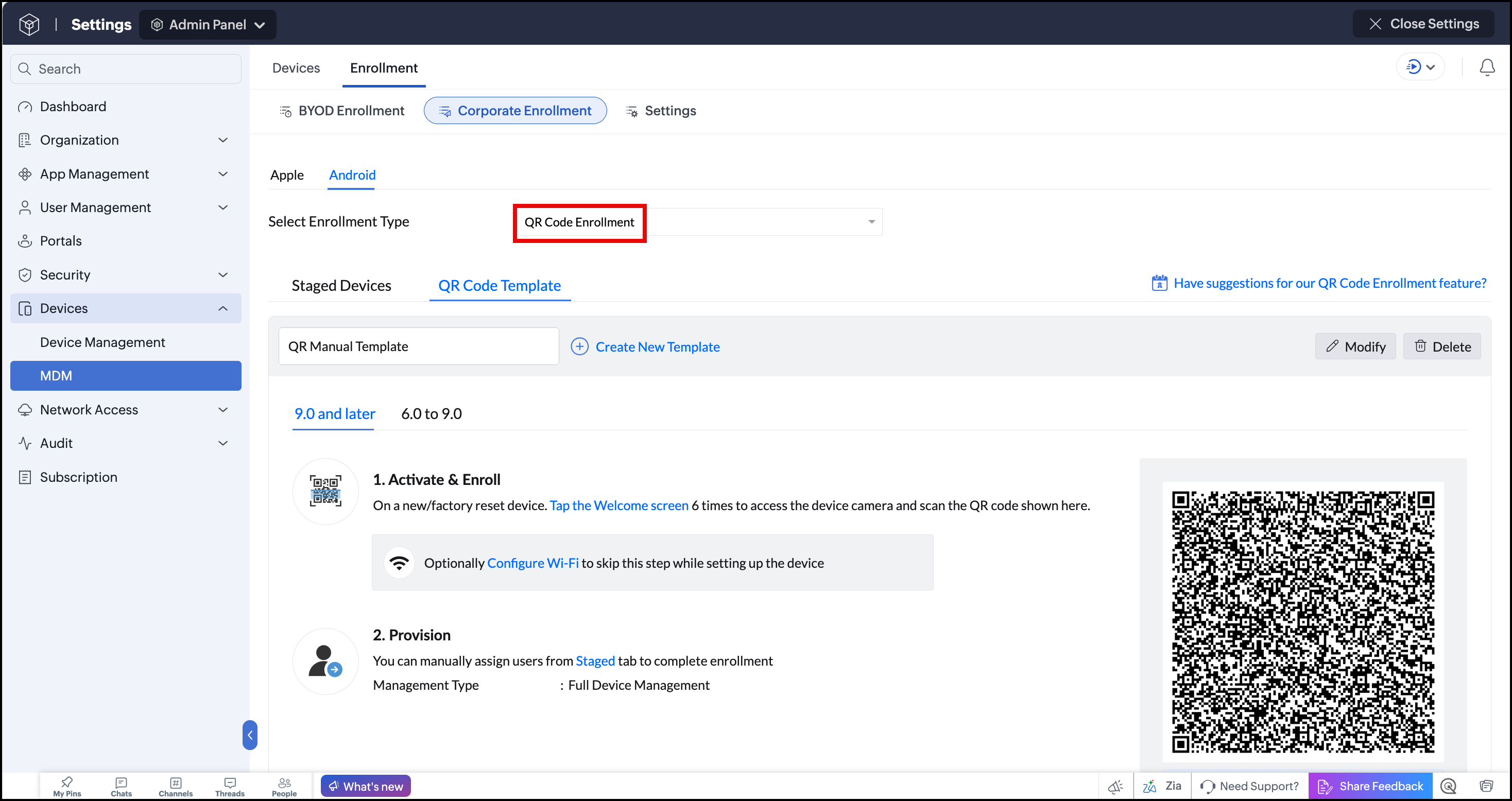This screenshot has width=1512, height=801.
Task: Open Threads in bottom bar
Action: [230, 787]
